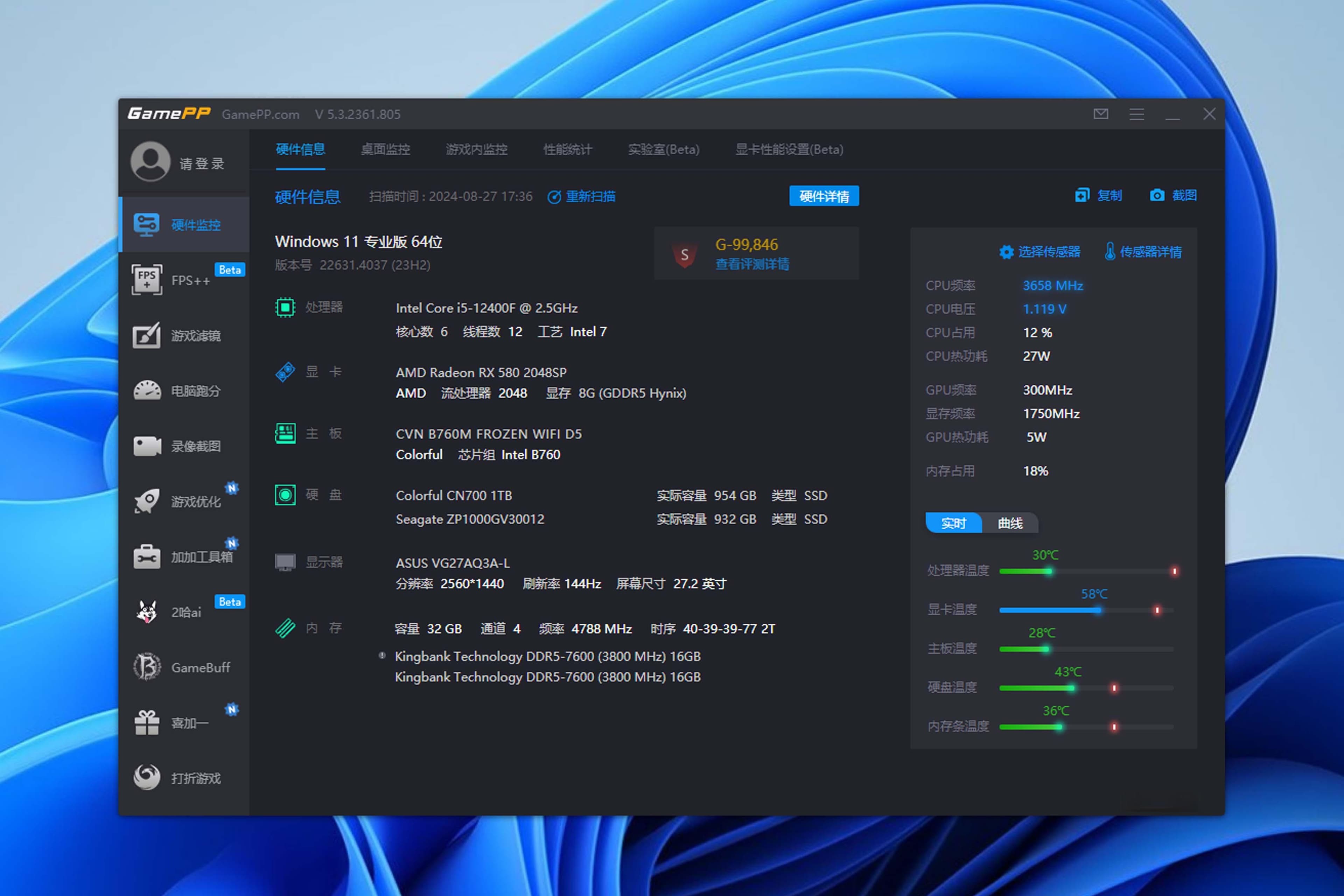Screen dimensions: 1344x896
Task: Click the Beta badge beside FPS++
Action: pyautogui.click(x=230, y=270)
